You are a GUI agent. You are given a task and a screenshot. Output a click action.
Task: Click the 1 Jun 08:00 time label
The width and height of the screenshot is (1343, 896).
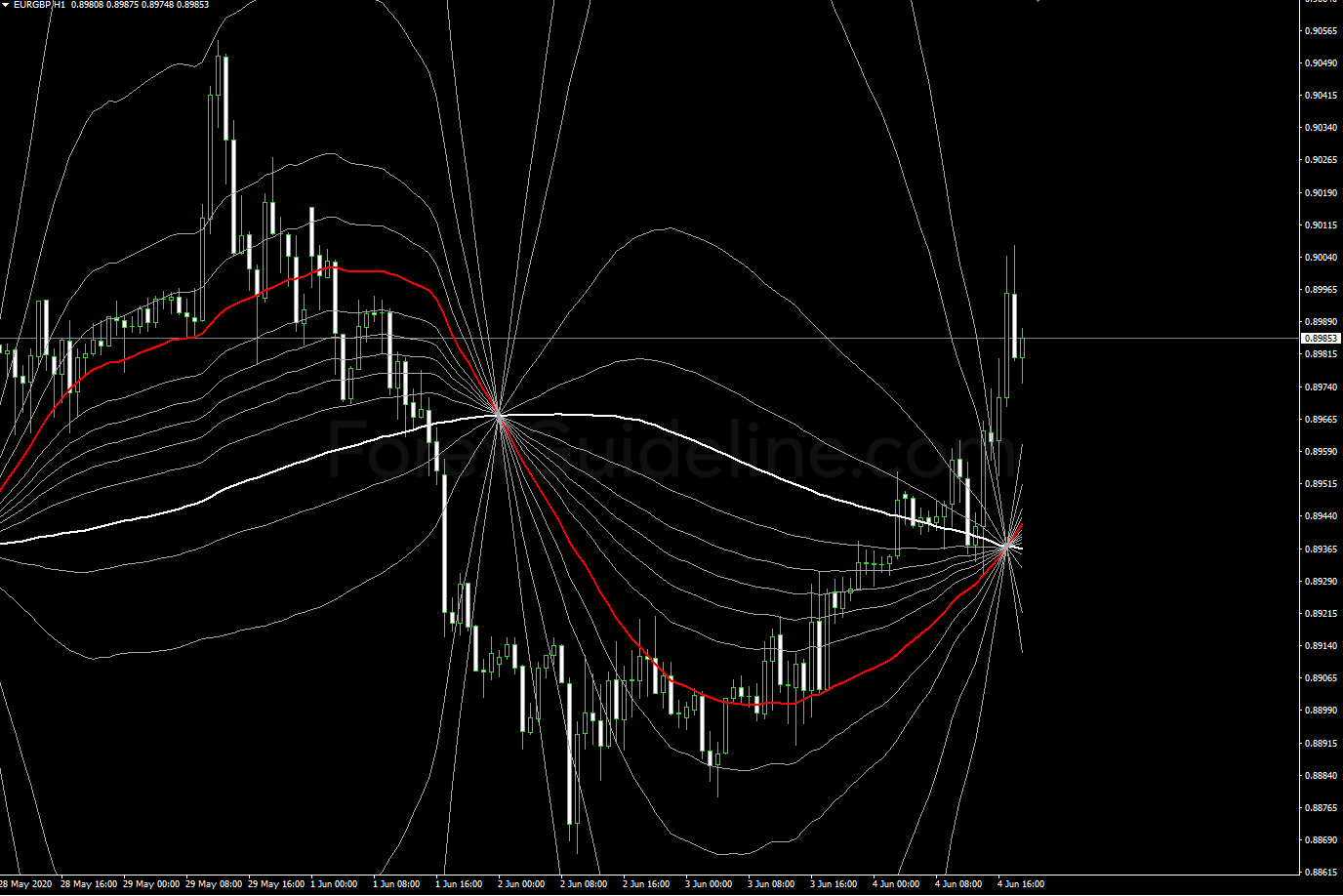pos(396,884)
